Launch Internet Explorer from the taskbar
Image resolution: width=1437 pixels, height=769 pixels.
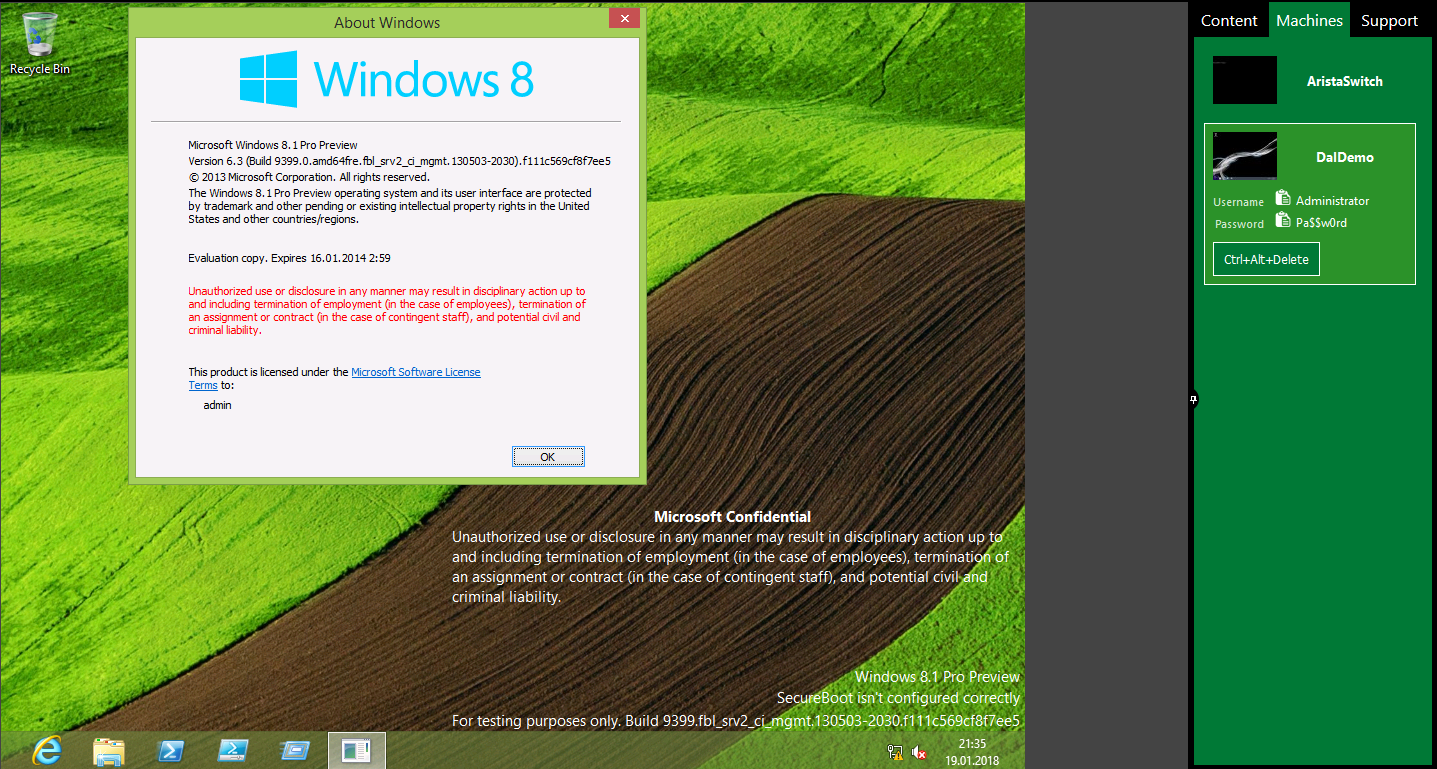47,750
